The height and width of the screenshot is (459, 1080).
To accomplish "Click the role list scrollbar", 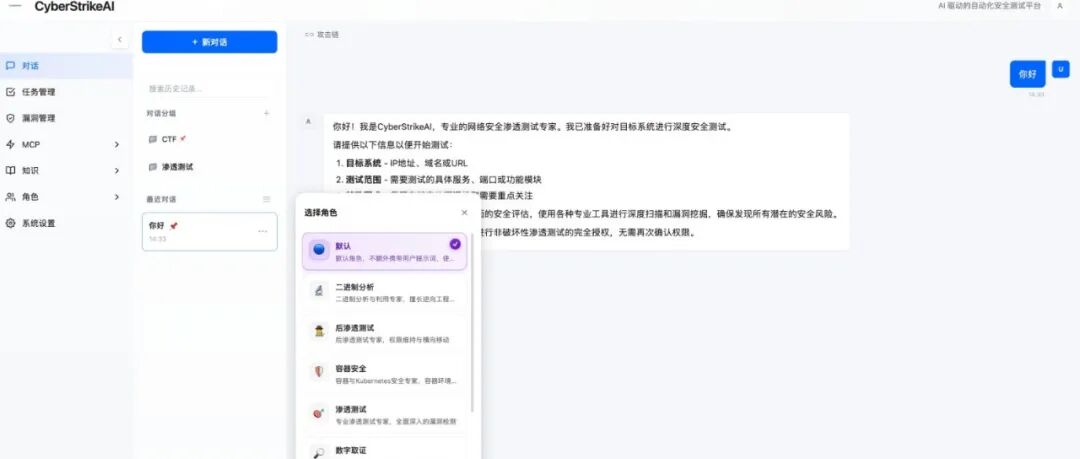I will (472, 324).
